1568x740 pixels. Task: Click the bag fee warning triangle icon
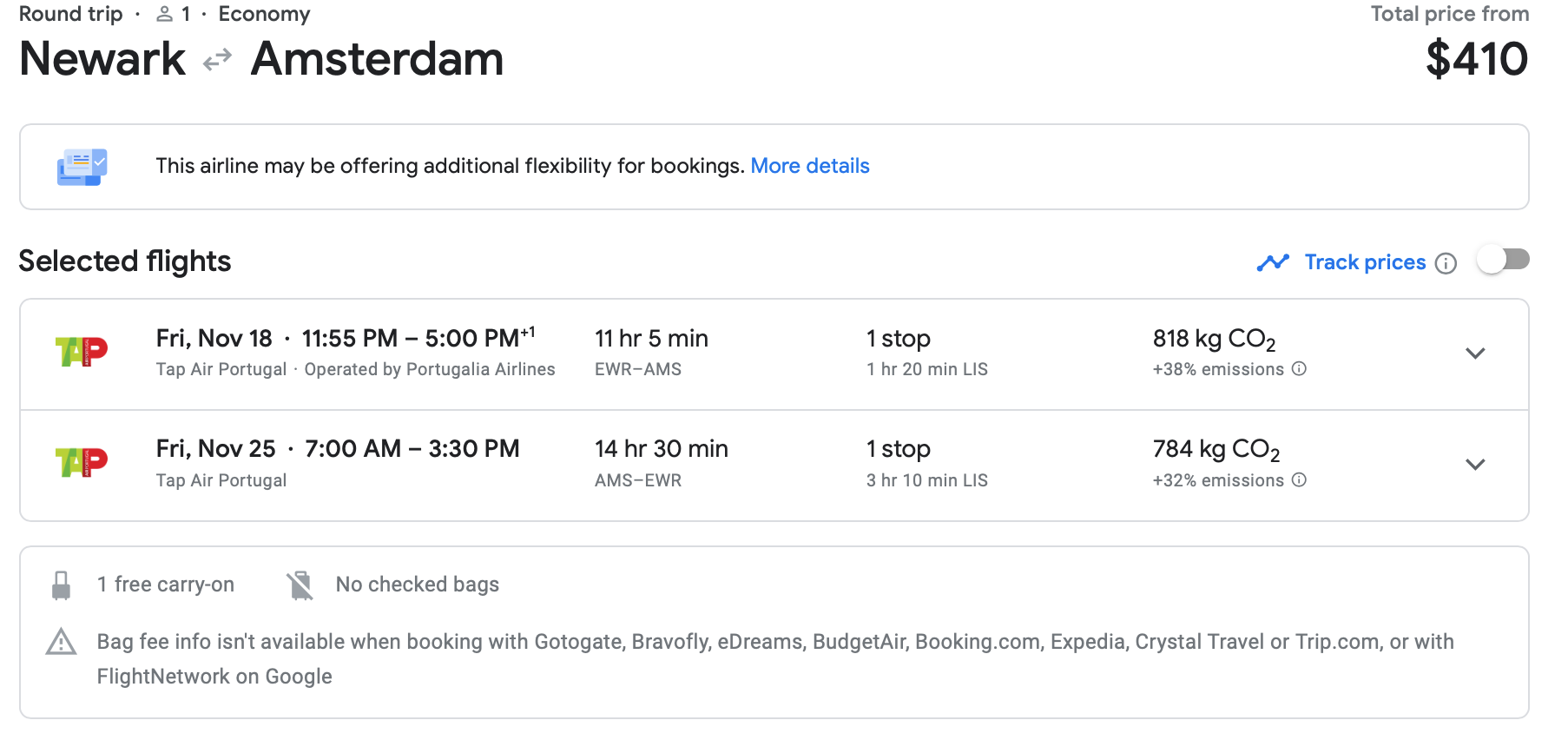click(61, 643)
